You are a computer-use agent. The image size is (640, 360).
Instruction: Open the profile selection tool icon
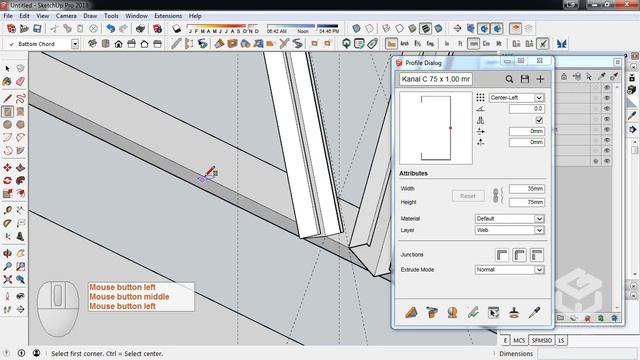493,313
